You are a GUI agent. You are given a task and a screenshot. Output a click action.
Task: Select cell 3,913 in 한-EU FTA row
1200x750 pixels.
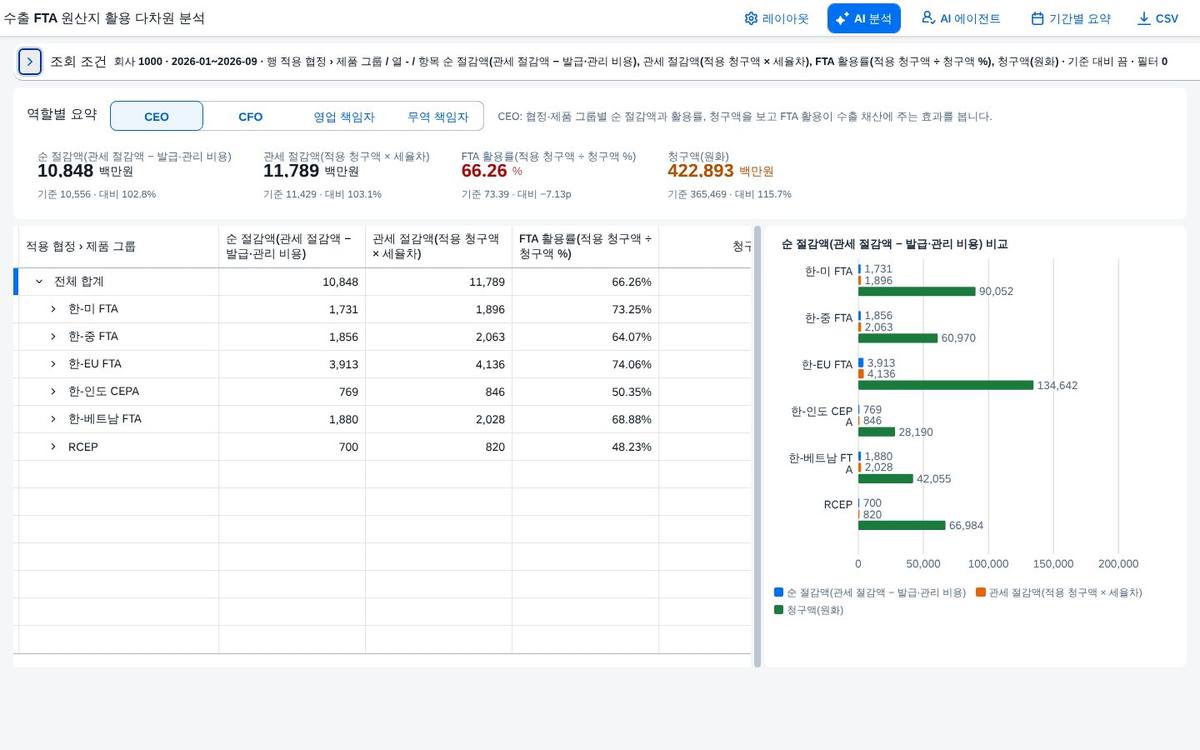[x=292, y=364]
